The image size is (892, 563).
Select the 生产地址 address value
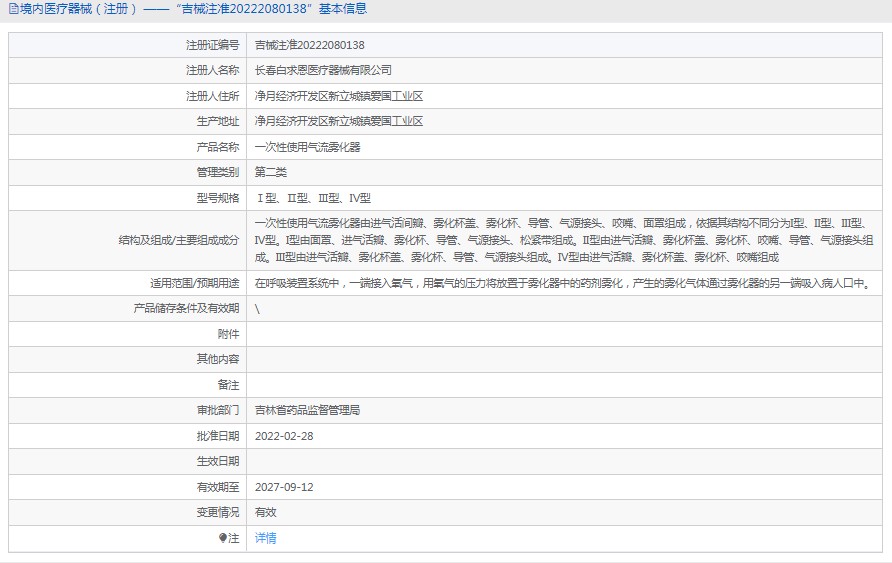coord(338,121)
